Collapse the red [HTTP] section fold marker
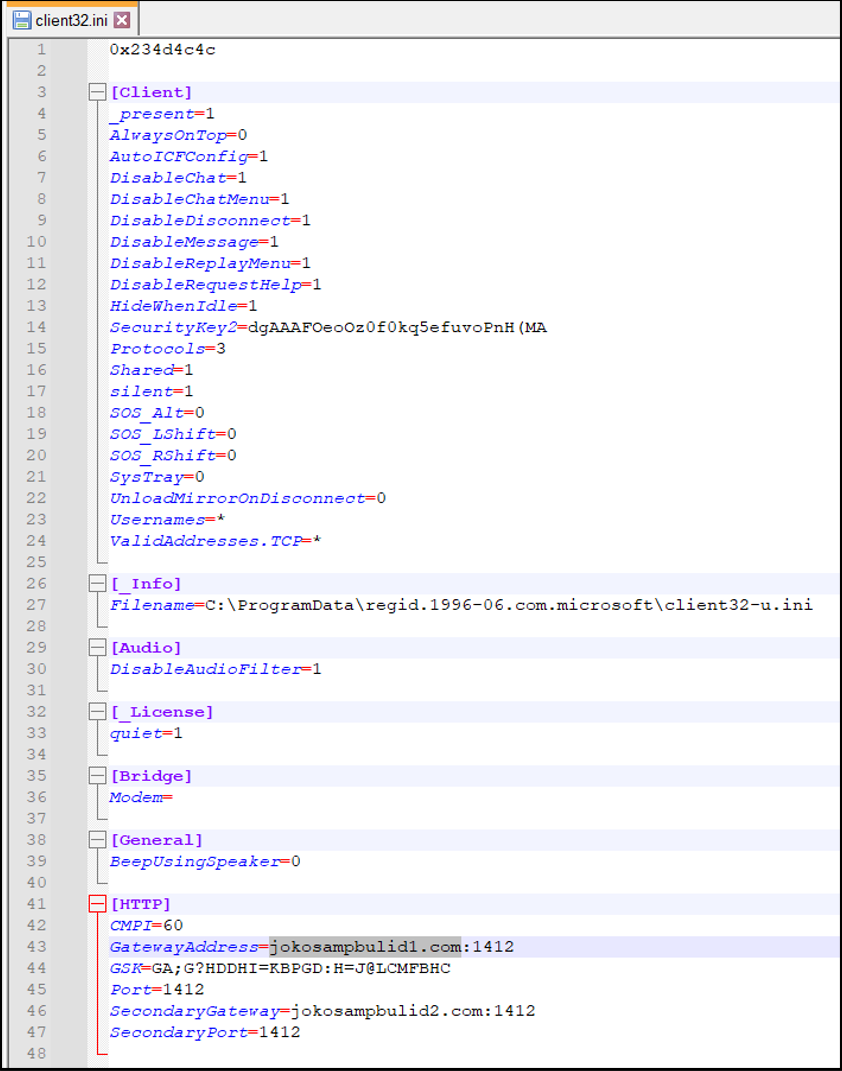 coord(97,904)
